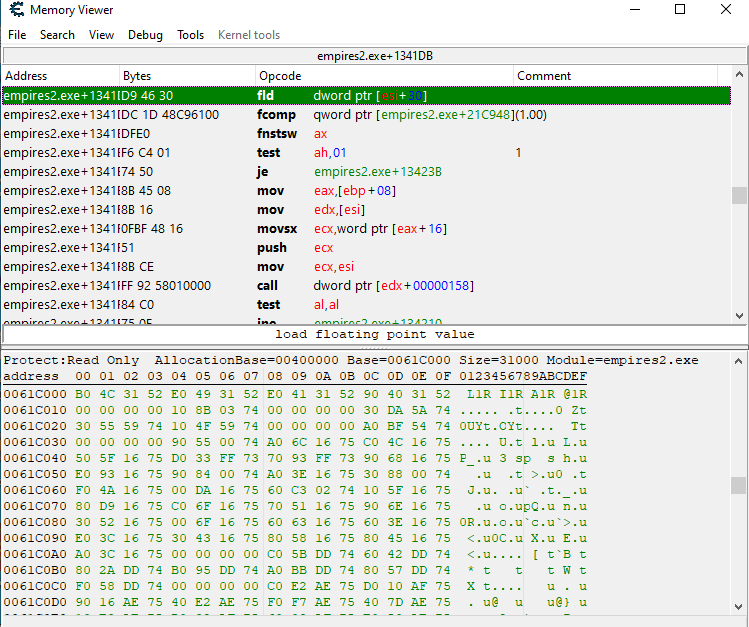Select the fcomp qword ptr instruction row
The width and height of the screenshot is (749, 627).
click(x=366, y=115)
